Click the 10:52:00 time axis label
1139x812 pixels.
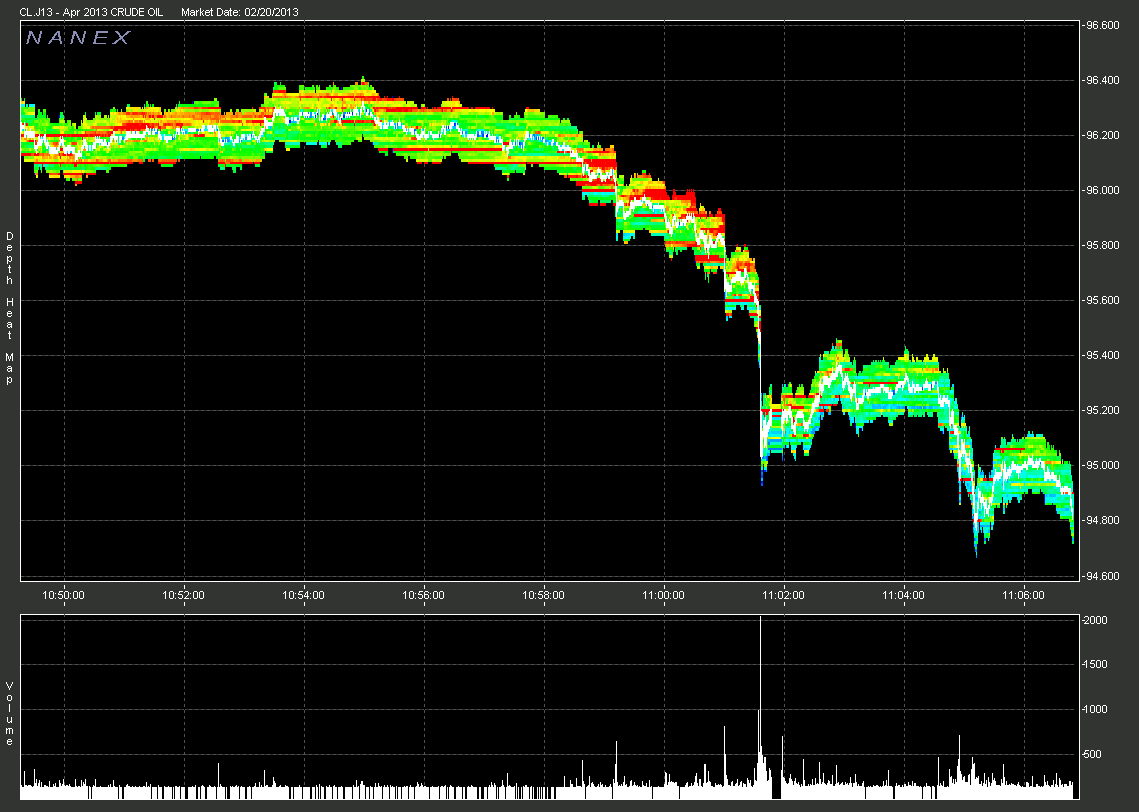183,596
